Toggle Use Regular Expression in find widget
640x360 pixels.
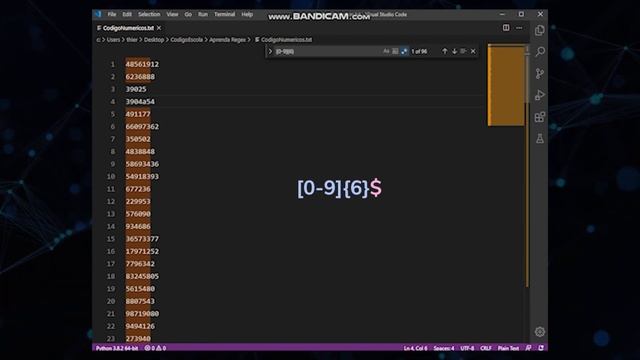[x=404, y=51]
